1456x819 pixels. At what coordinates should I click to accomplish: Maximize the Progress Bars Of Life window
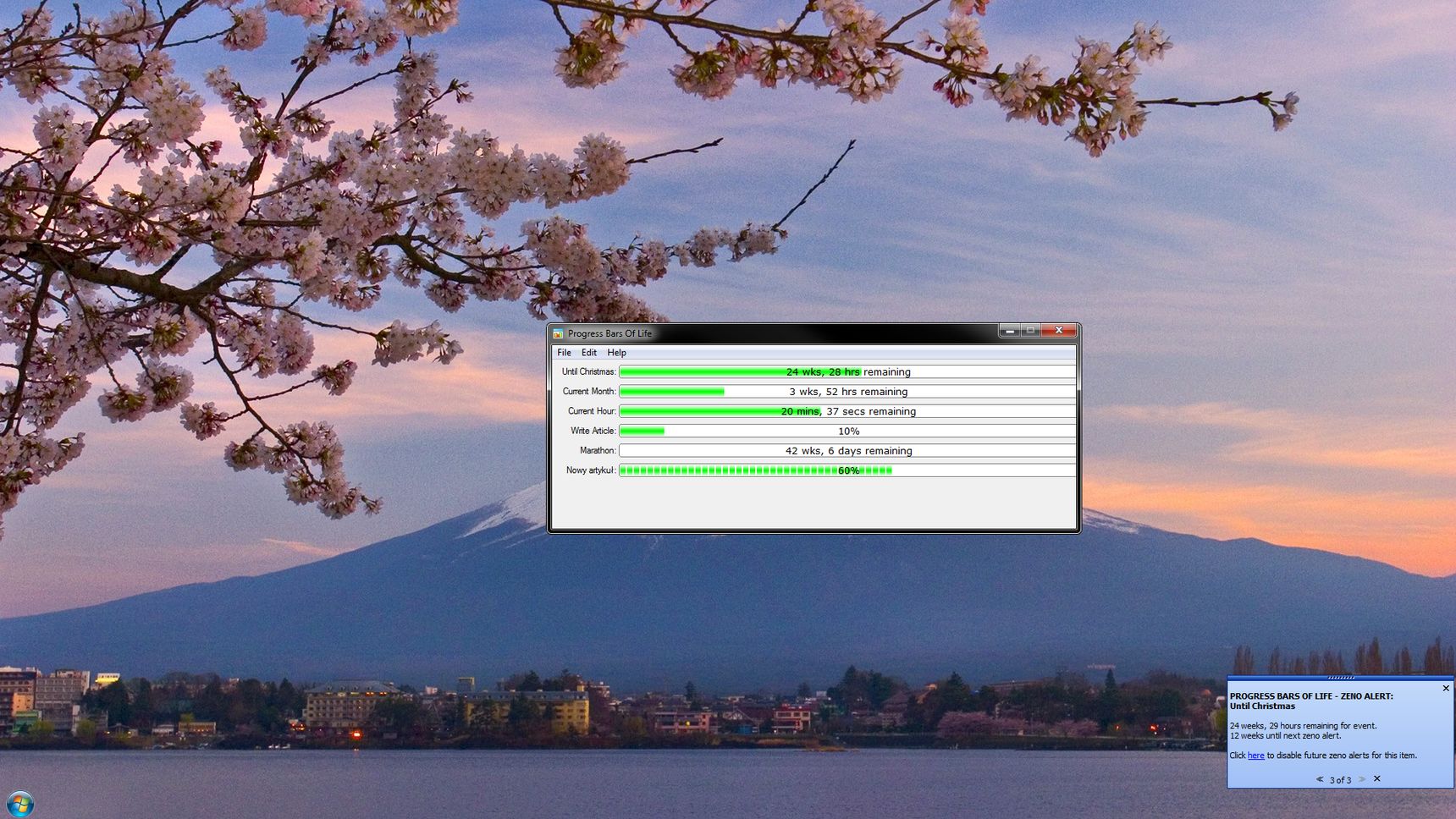tap(1030, 331)
